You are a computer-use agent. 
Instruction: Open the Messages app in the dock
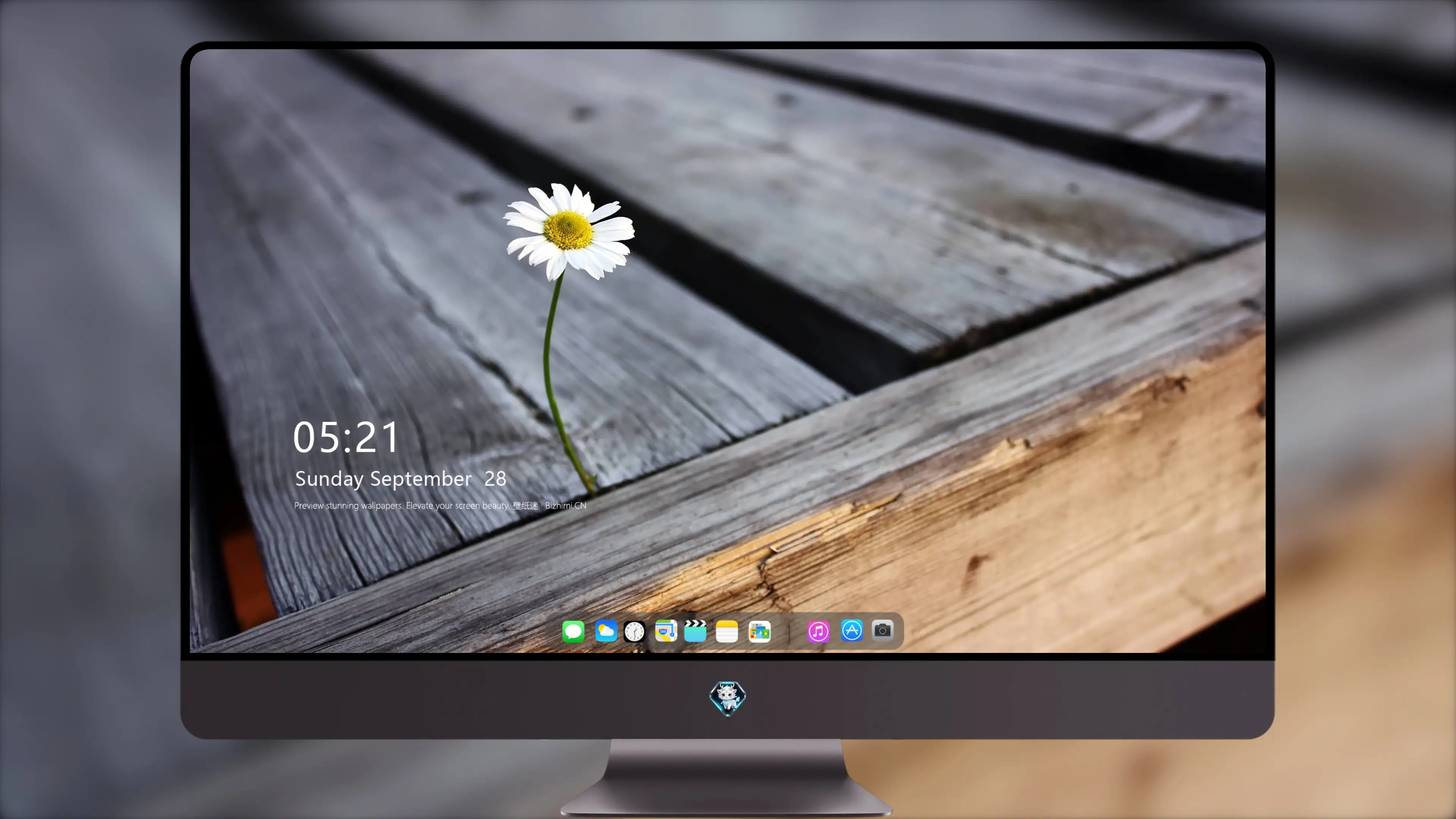coord(573,631)
